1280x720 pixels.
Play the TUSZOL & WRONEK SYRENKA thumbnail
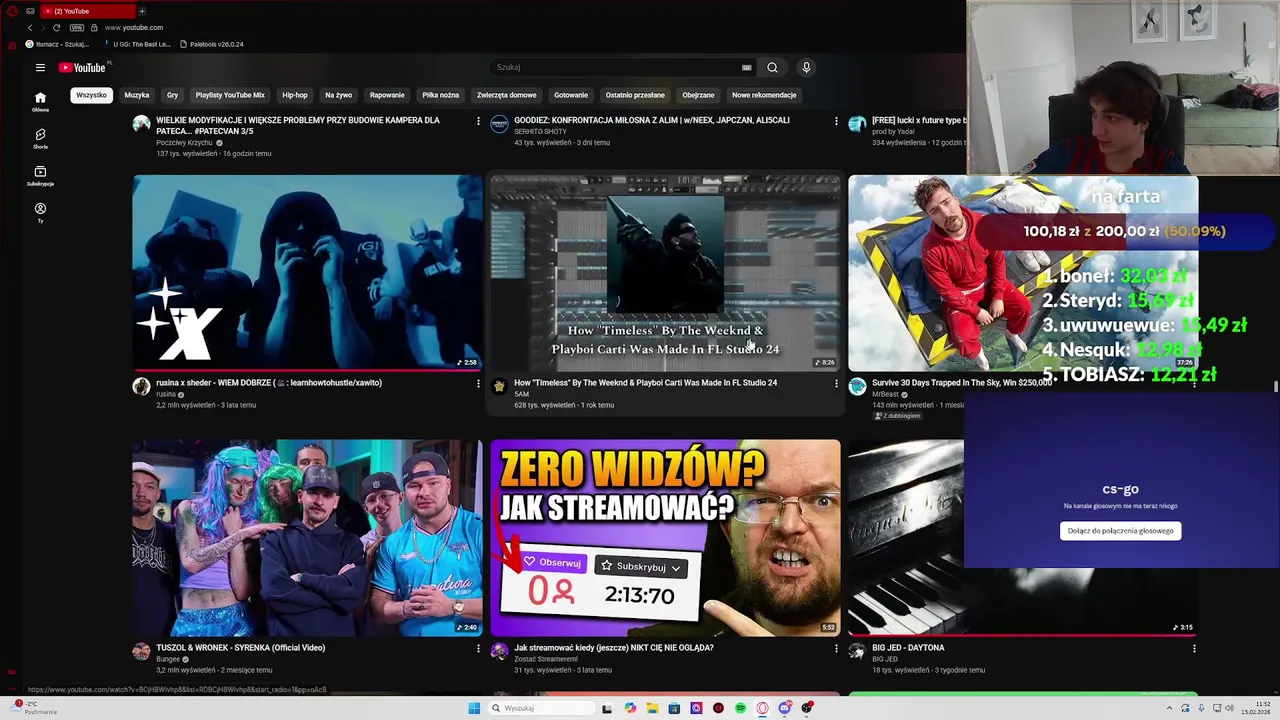point(307,537)
